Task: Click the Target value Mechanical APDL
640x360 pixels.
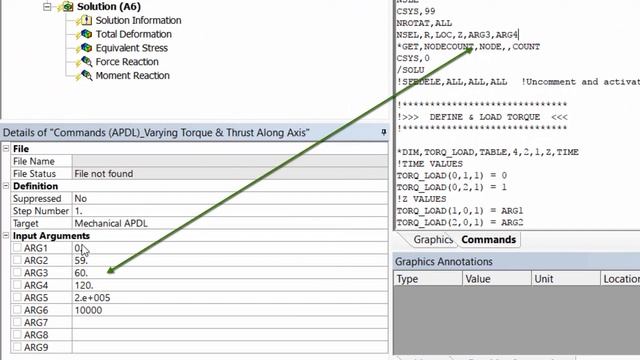Action: (x=230, y=223)
